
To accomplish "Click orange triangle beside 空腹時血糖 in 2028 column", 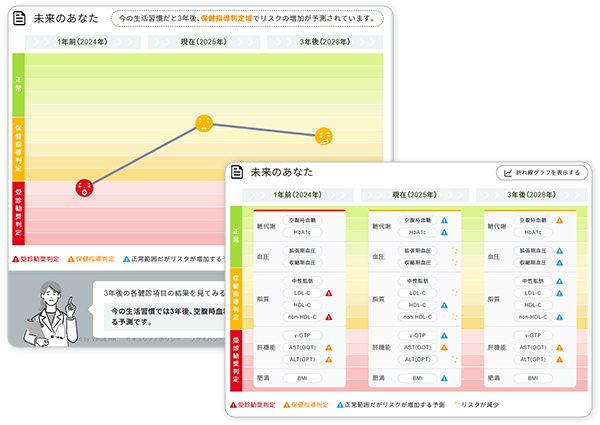I will point(559,220).
